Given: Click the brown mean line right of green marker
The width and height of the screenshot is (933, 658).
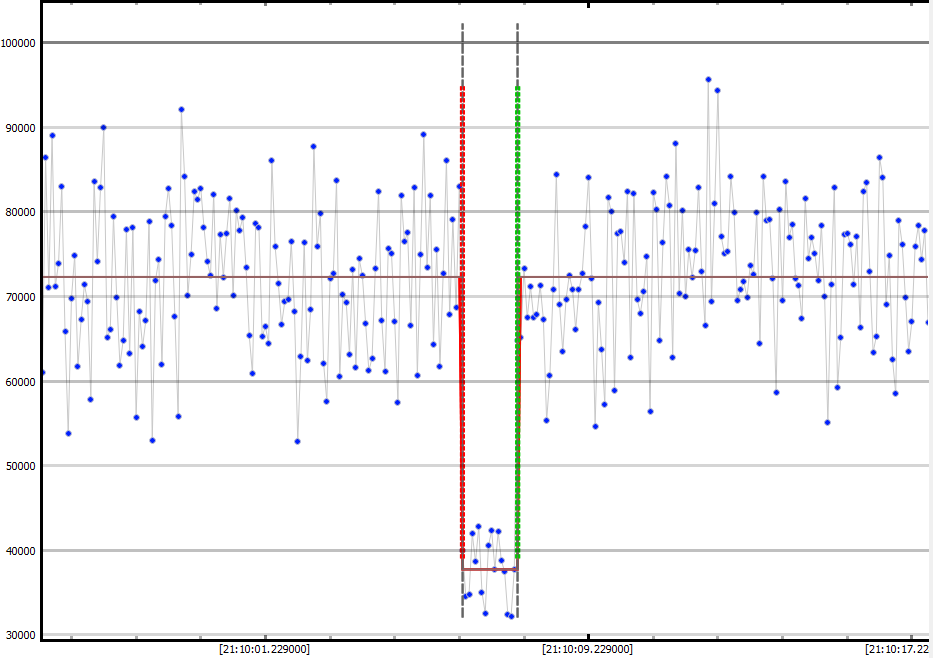Looking at the screenshot, I should click(x=720, y=277).
